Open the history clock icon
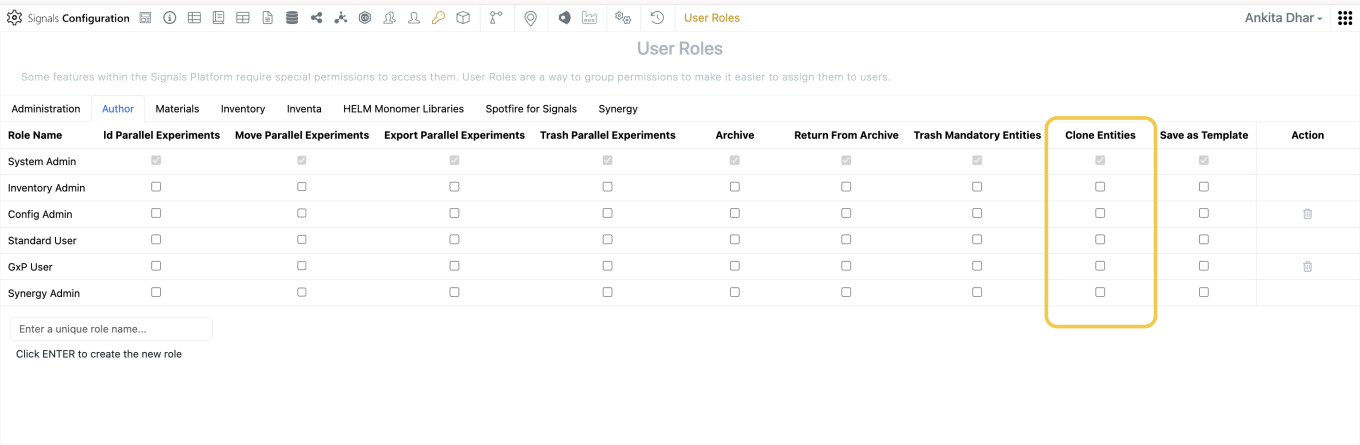The height and width of the screenshot is (445, 1360). coord(657,18)
